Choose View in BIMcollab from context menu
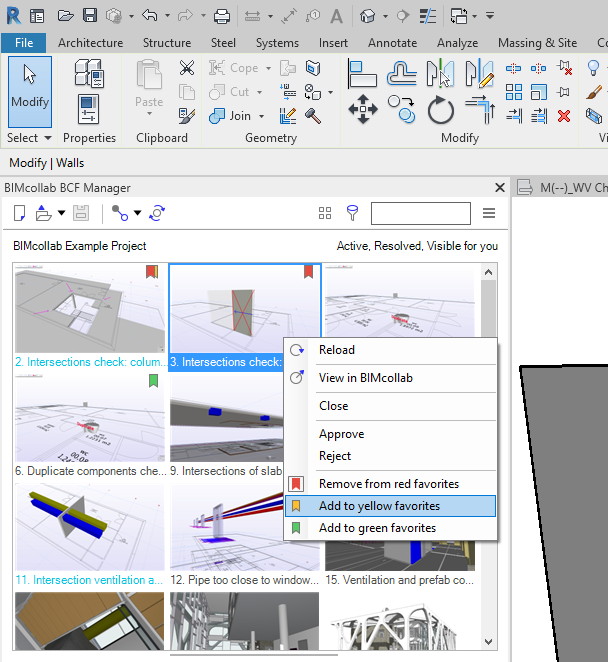 (x=391, y=378)
